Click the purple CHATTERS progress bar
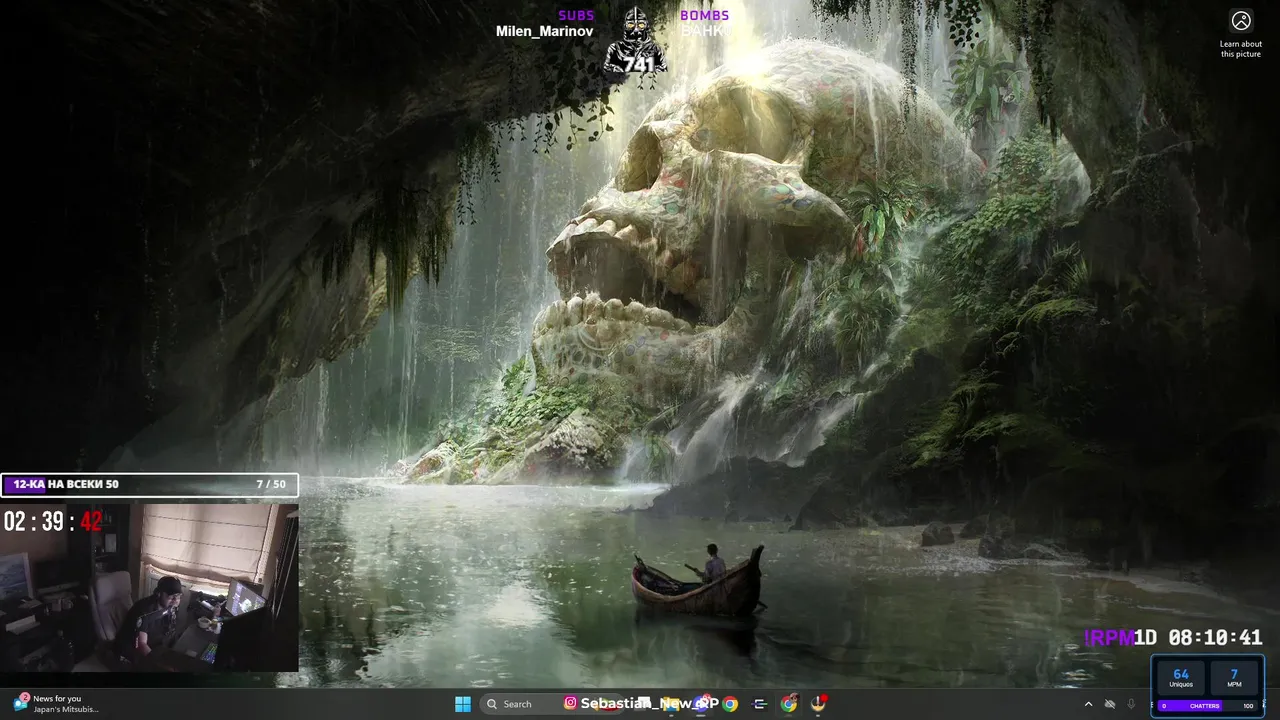The width and height of the screenshot is (1280, 720). 1207,706
